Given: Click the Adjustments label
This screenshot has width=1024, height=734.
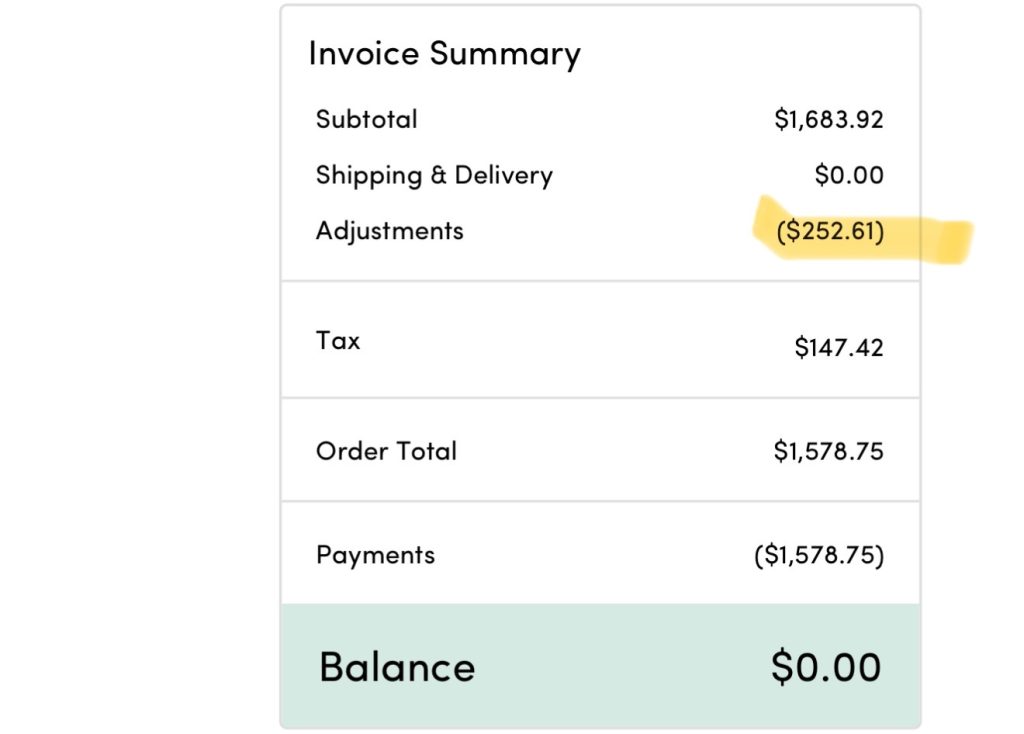Looking at the screenshot, I should 389,231.
